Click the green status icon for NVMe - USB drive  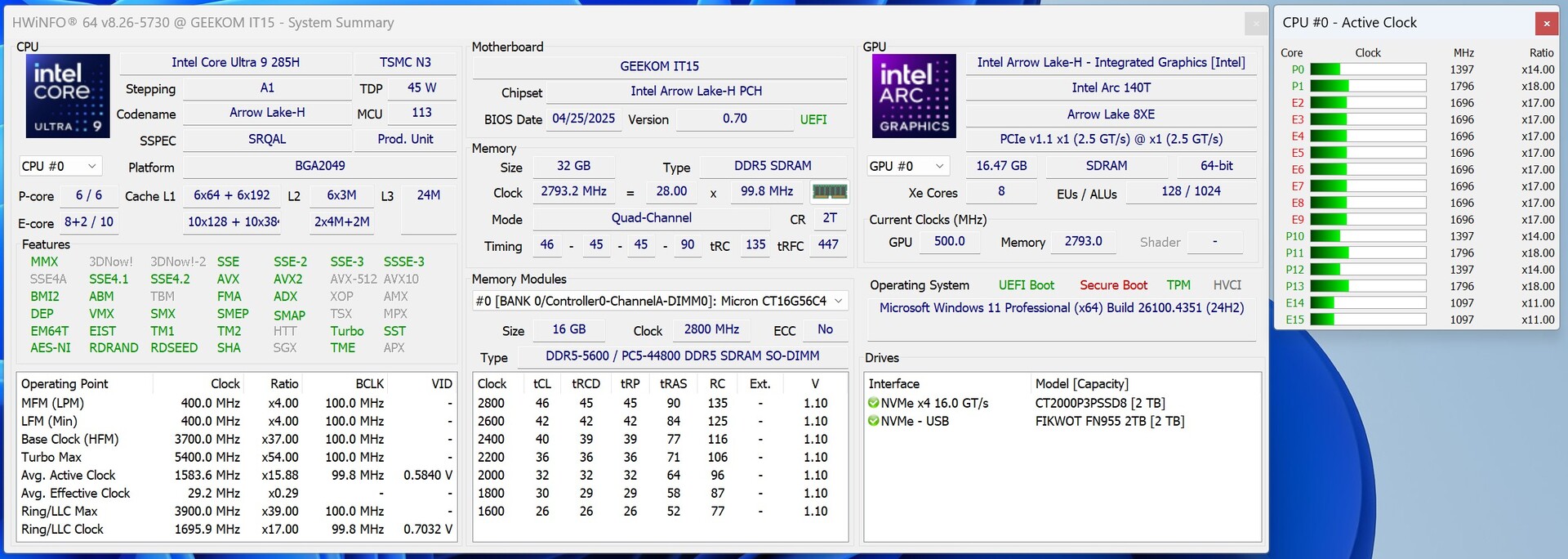click(873, 421)
